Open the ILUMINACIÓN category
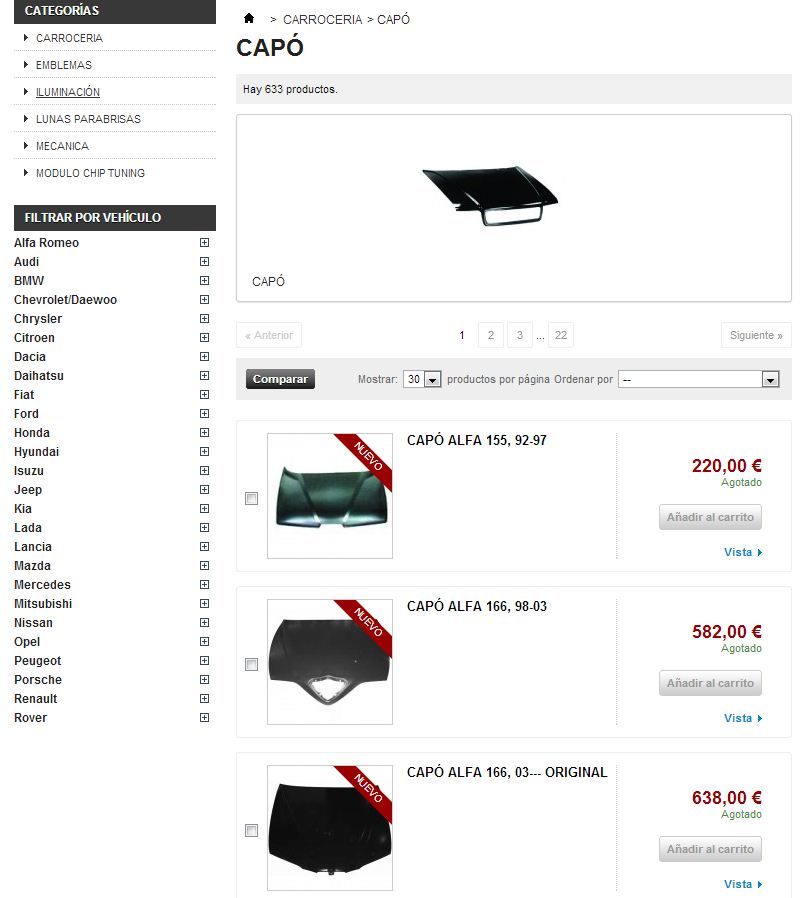Screen dimensions: 808x898 coord(68,92)
